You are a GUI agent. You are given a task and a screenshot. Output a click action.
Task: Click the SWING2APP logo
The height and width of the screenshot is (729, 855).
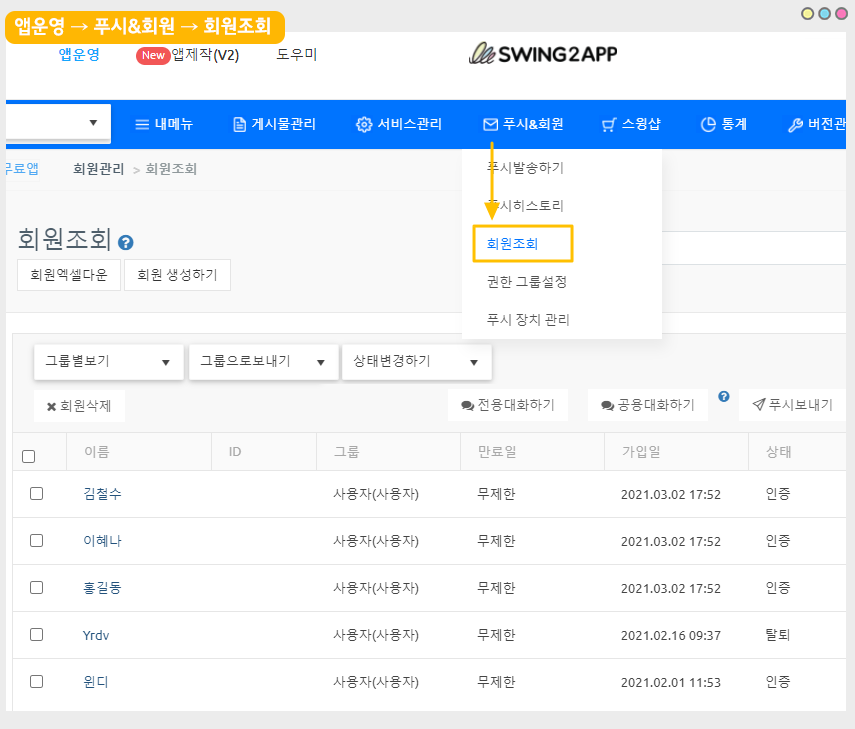(x=543, y=54)
